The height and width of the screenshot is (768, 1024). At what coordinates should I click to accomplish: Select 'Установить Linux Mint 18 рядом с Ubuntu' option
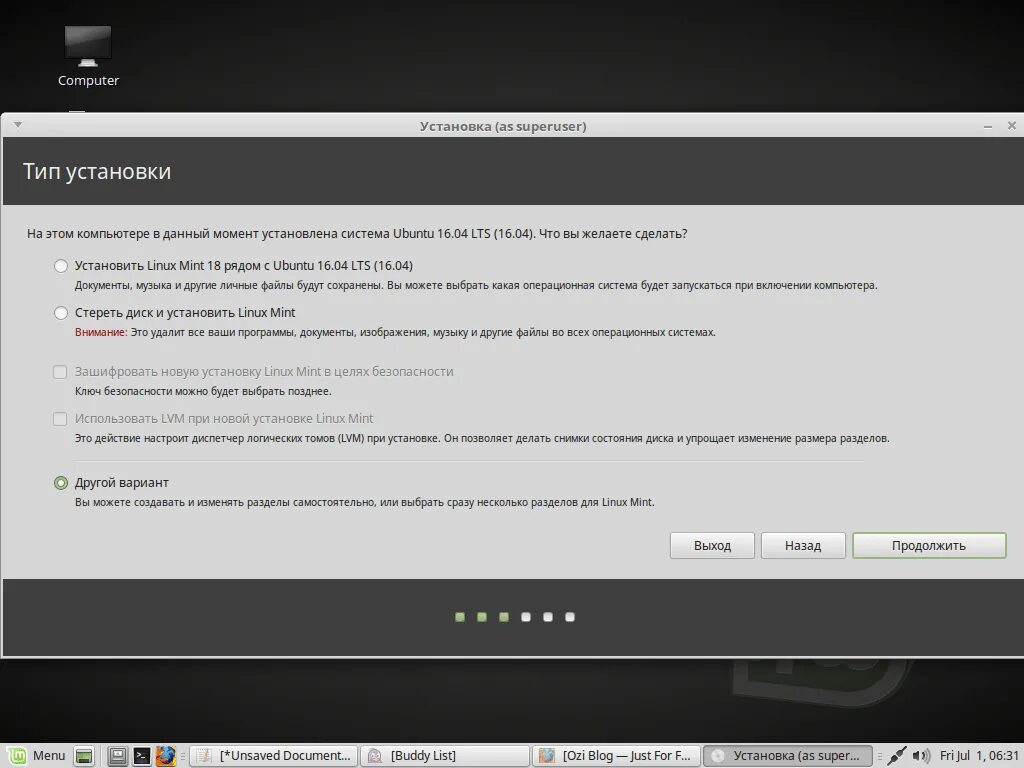click(x=61, y=266)
